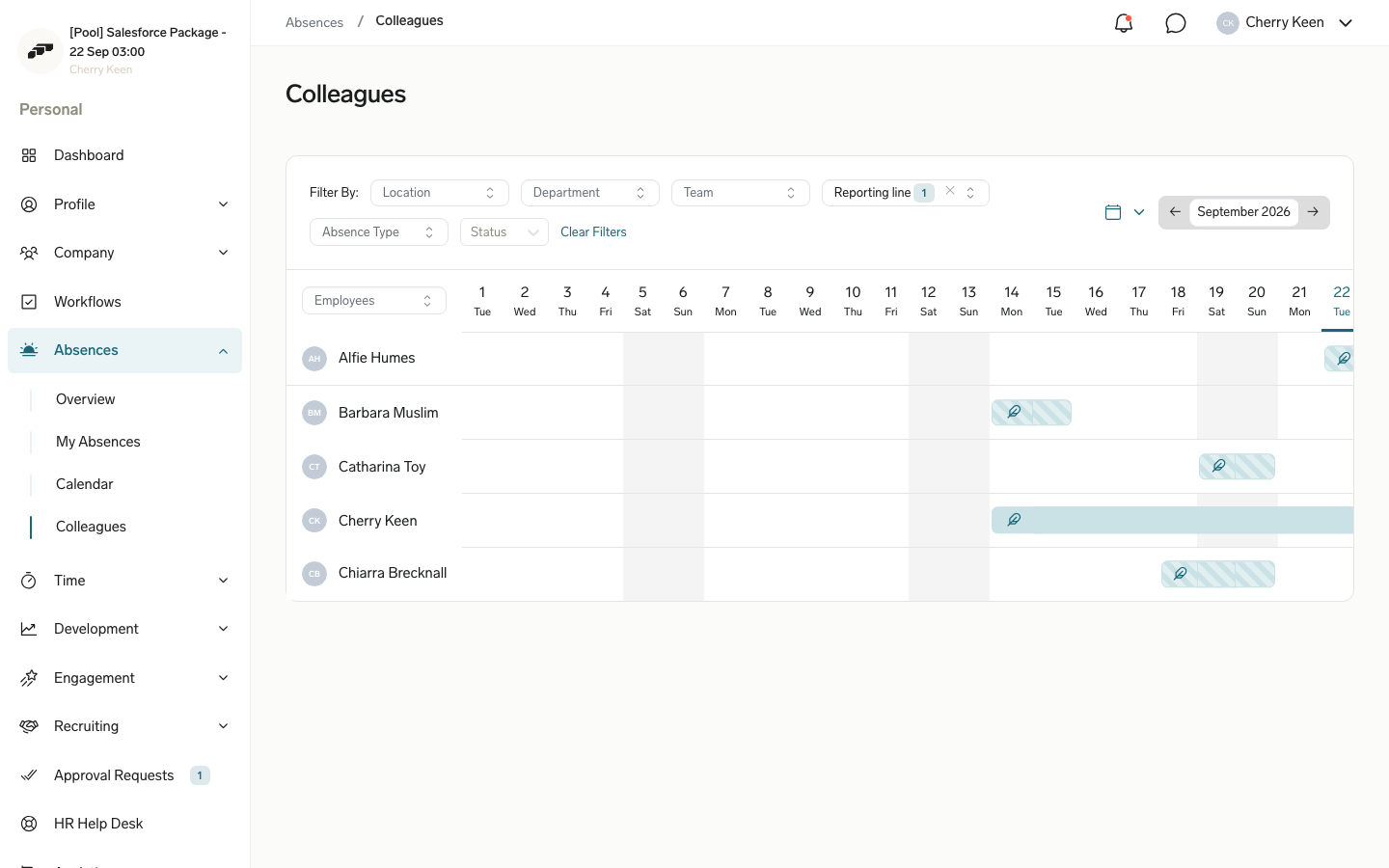Open the absences Calendar page
Screen dimensions: 1389x868
(x=85, y=484)
